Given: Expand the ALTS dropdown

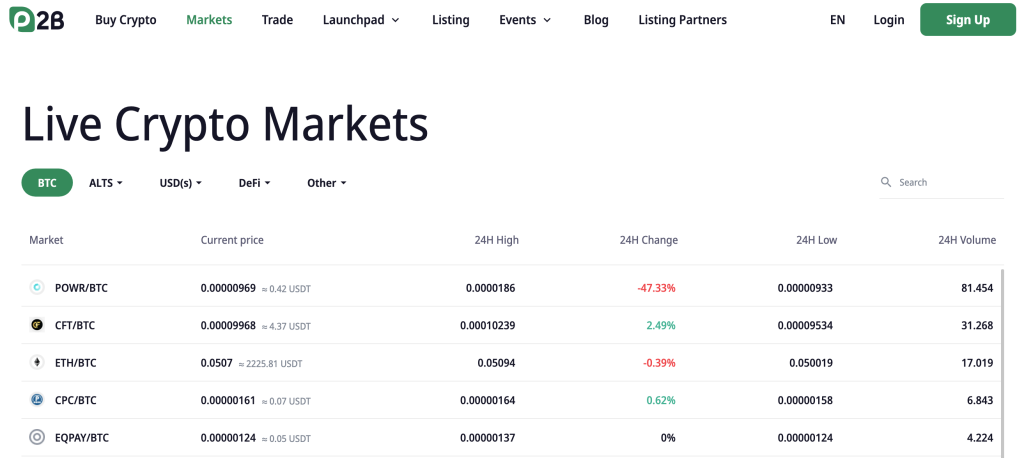Looking at the screenshot, I should [106, 183].
